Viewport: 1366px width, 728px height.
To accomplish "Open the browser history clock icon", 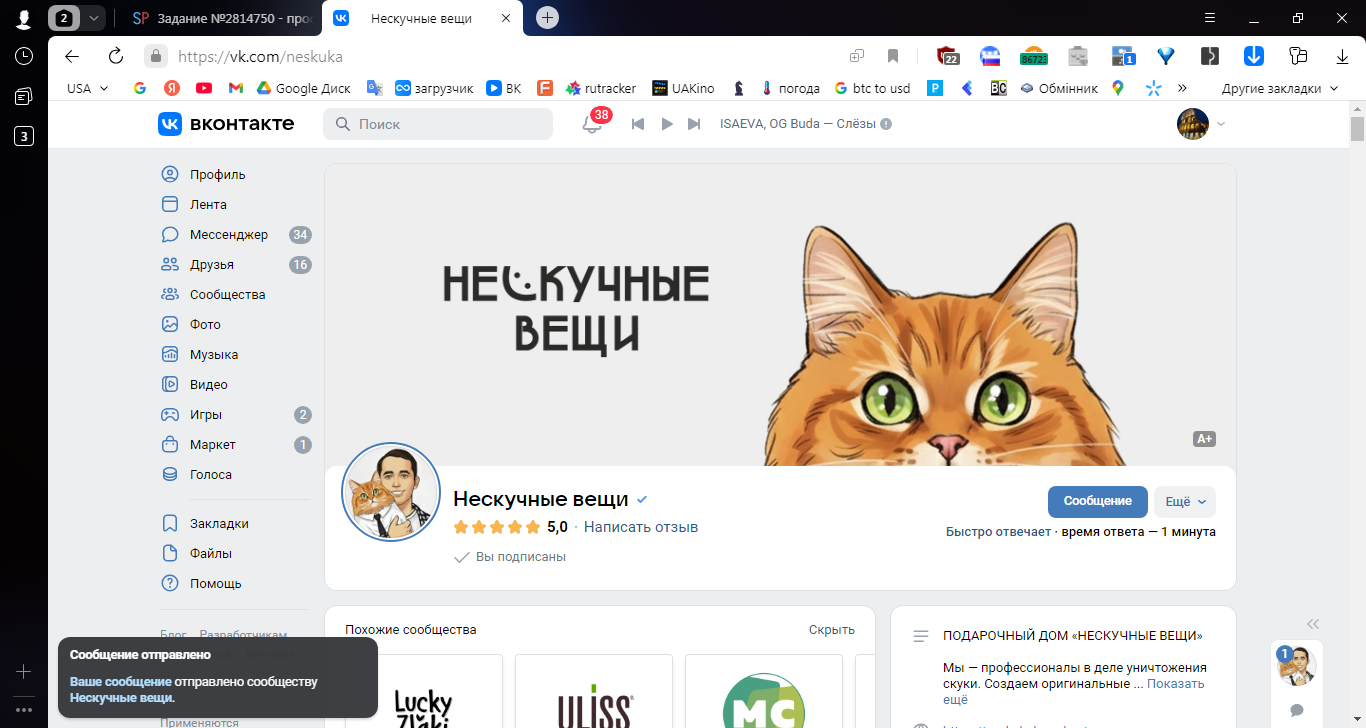I will (x=24, y=56).
